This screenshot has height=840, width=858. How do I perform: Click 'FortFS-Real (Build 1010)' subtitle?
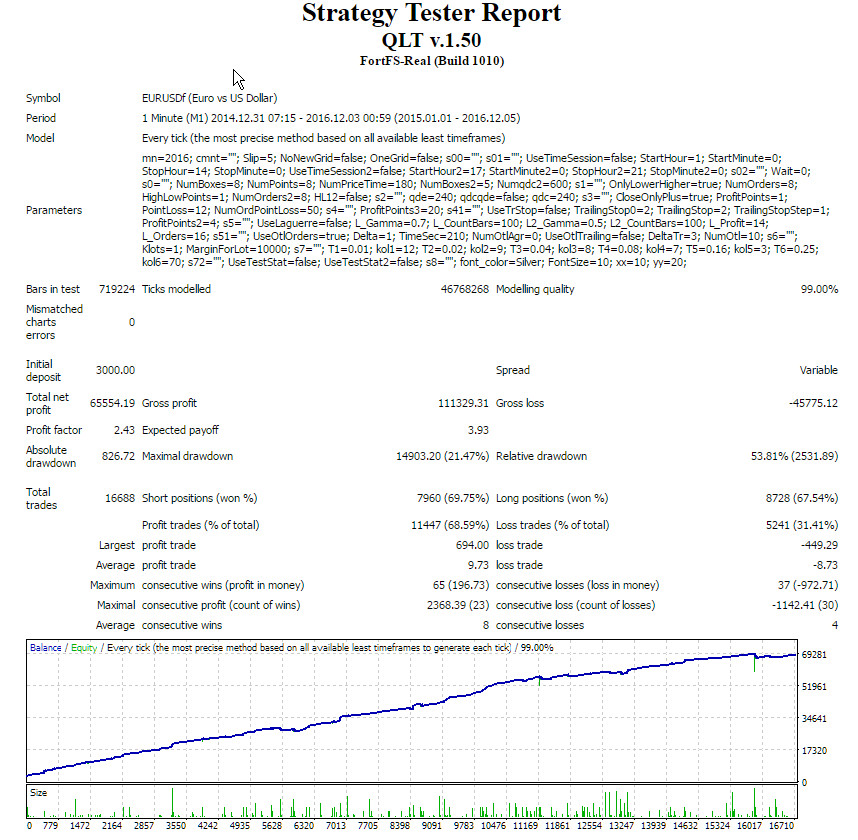(x=432, y=61)
